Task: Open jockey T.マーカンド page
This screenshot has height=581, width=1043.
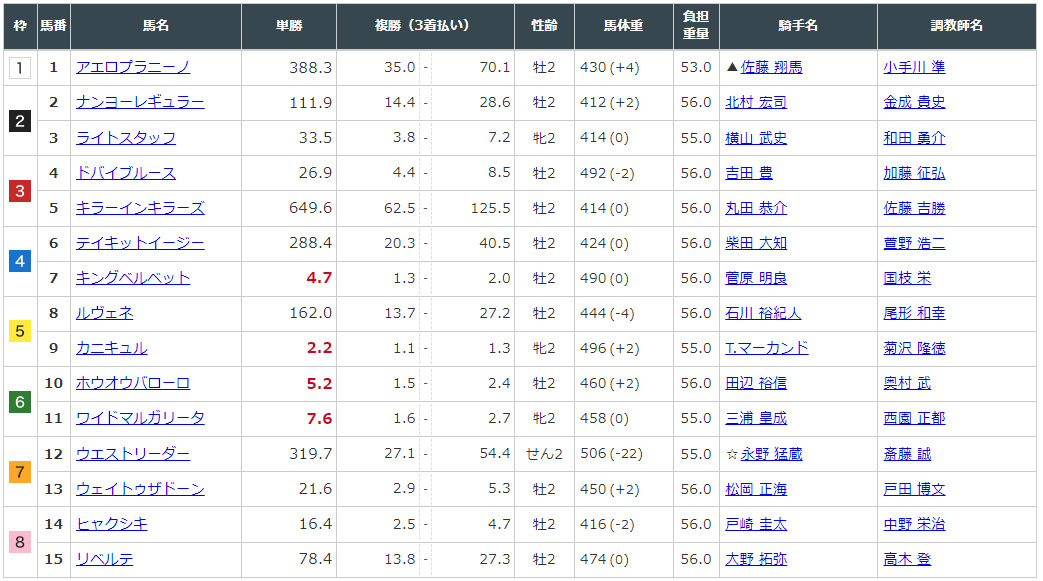Action: tap(766, 348)
